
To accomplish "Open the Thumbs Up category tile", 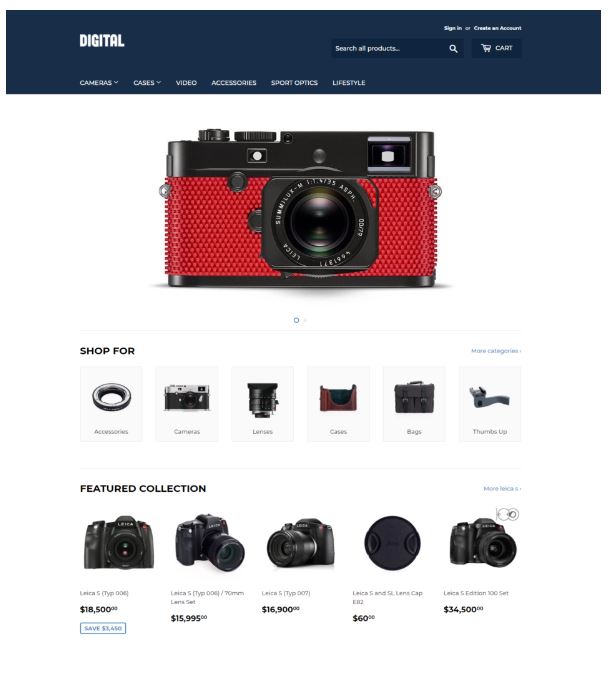I will [490, 404].
